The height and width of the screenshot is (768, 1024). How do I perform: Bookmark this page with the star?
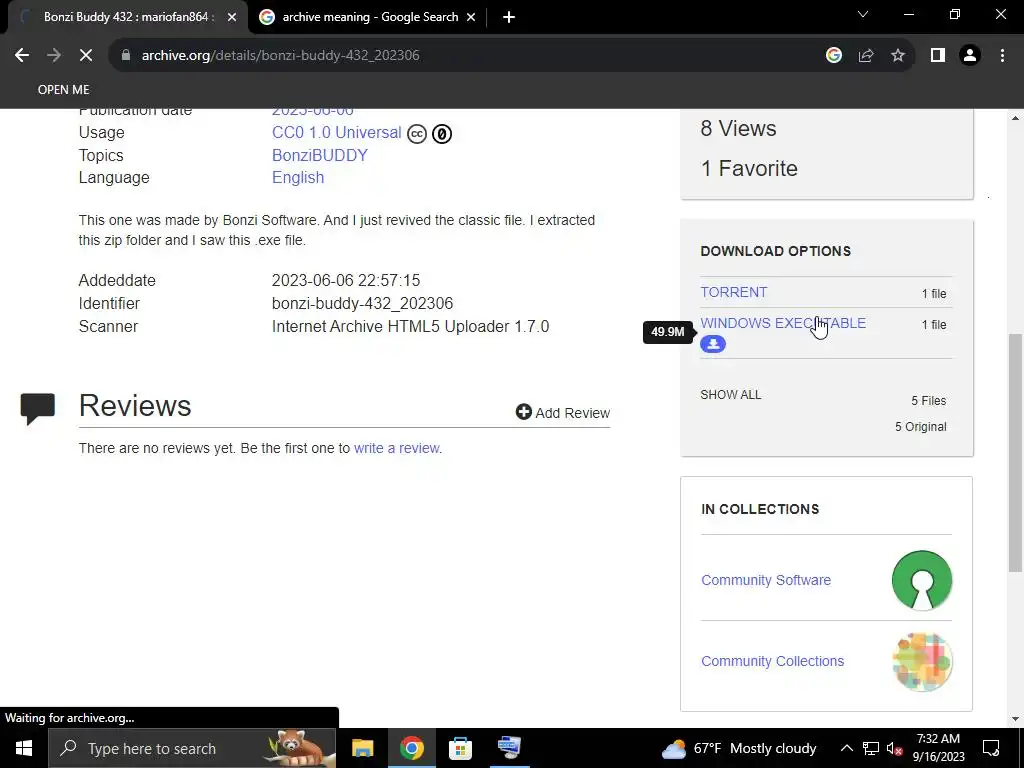point(898,56)
